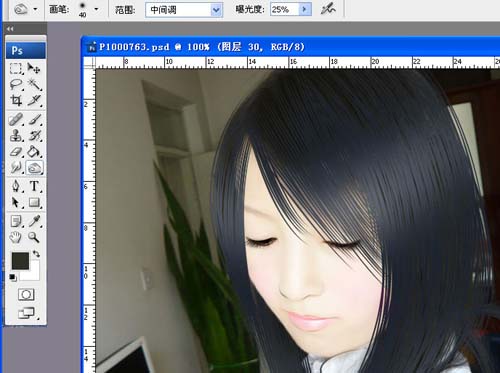Select the Rectangle shape tool
The height and width of the screenshot is (373, 500).
point(34,202)
